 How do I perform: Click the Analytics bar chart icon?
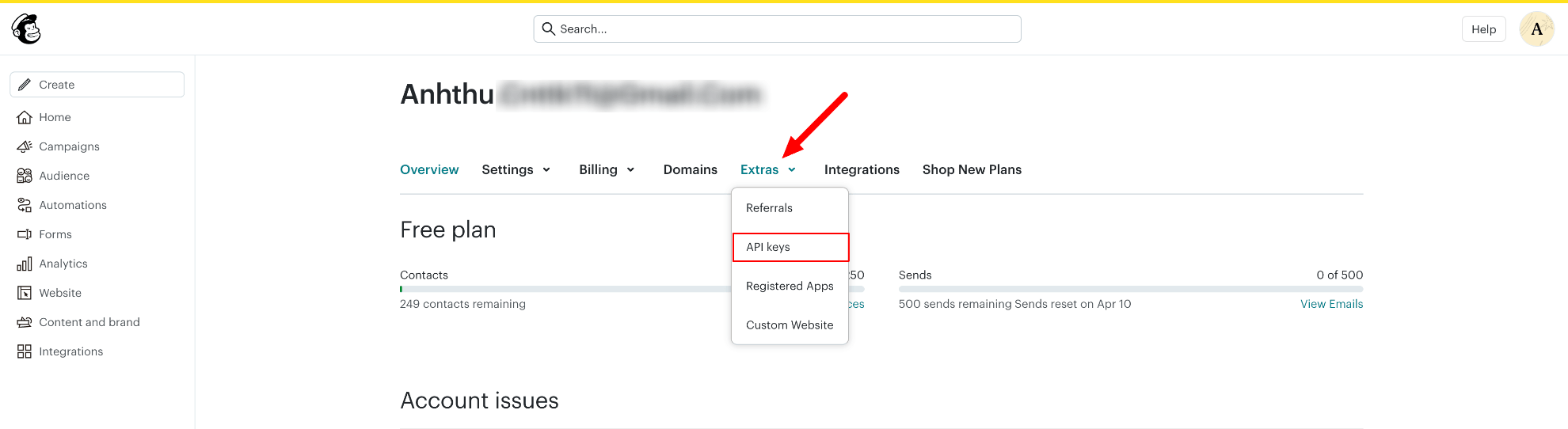pos(25,264)
